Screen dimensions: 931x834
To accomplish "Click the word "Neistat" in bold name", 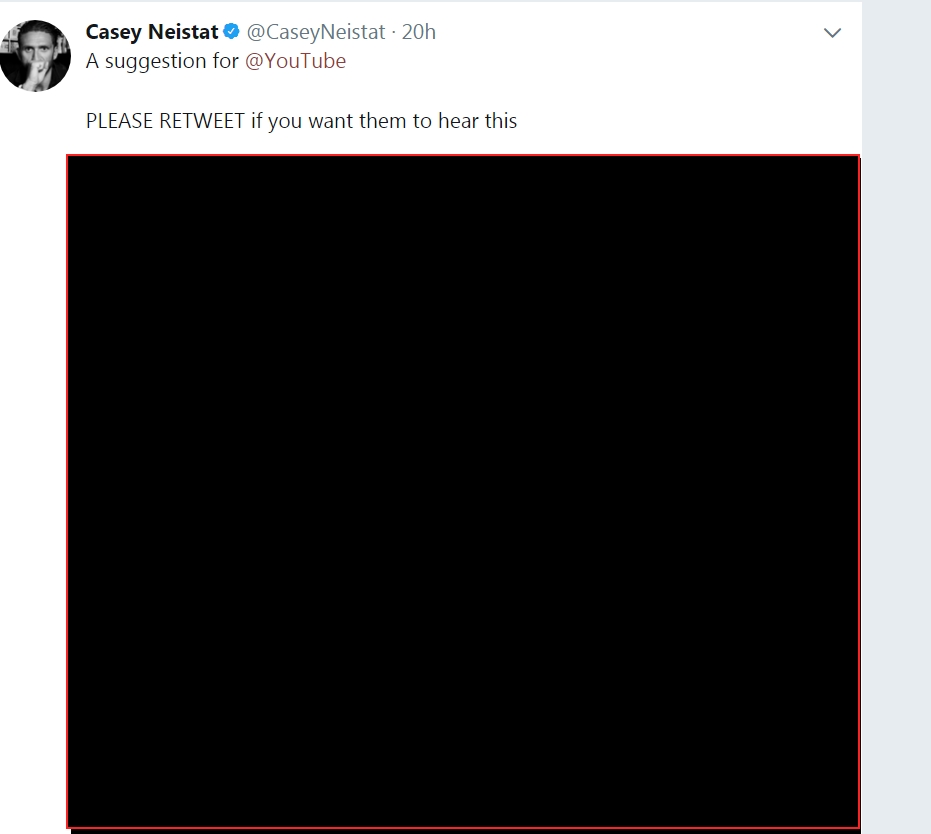I will point(183,32).
